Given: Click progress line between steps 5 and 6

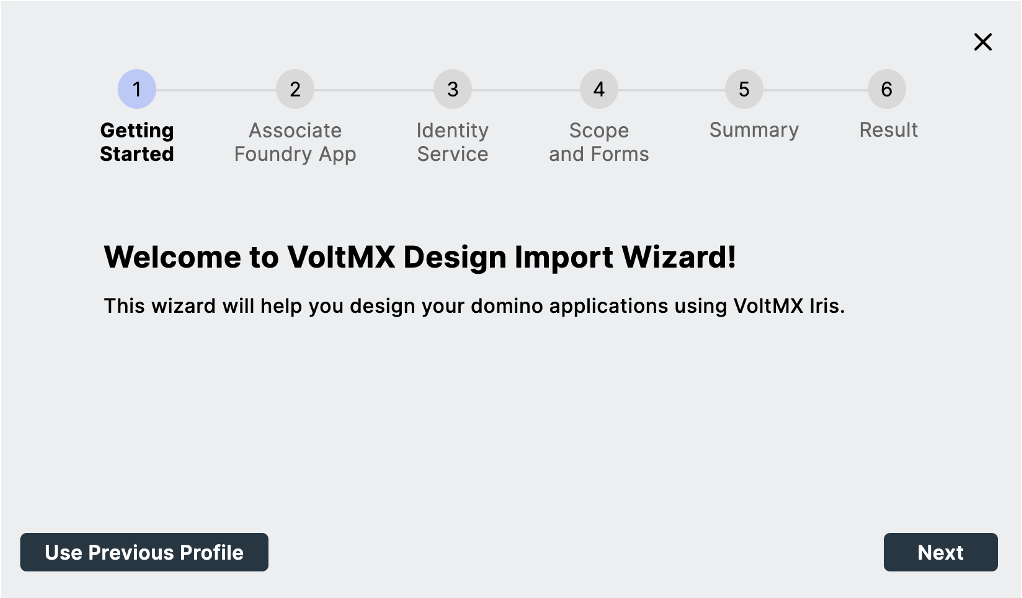Looking at the screenshot, I should click(816, 90).
